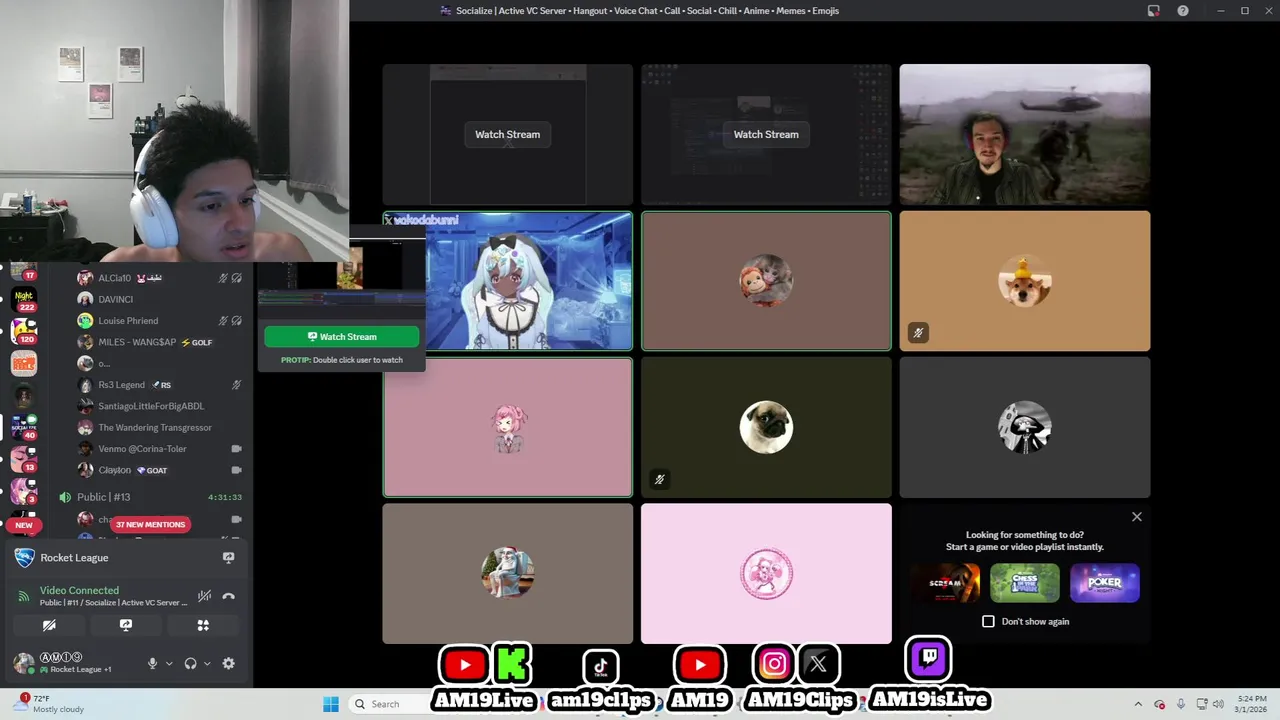Open the server icon with 3 badge

(24, 491)
